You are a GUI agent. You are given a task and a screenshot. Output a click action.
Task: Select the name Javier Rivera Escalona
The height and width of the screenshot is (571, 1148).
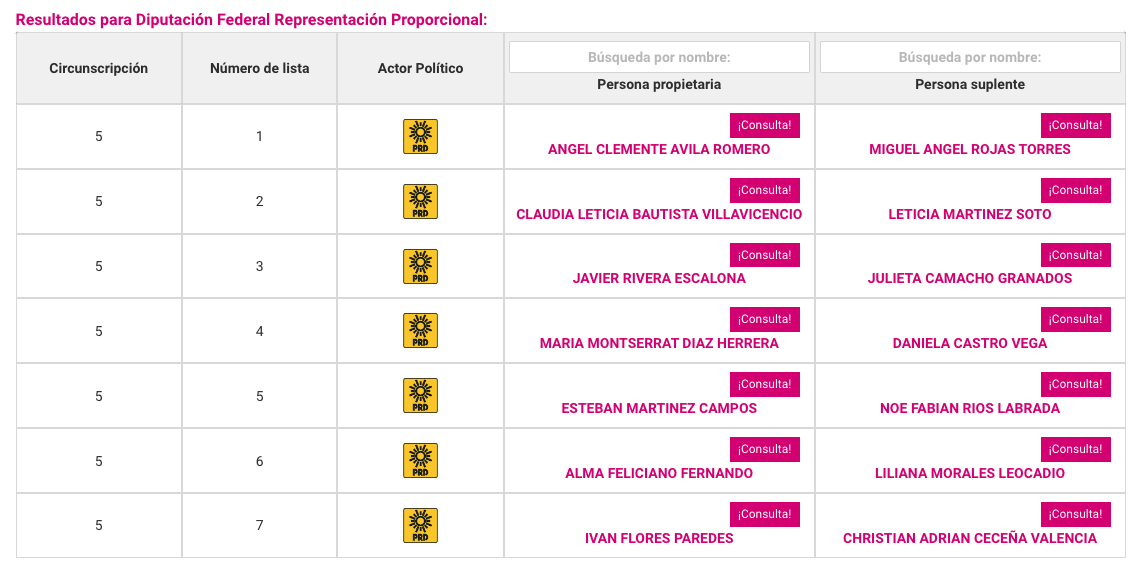tap(659, 279)
